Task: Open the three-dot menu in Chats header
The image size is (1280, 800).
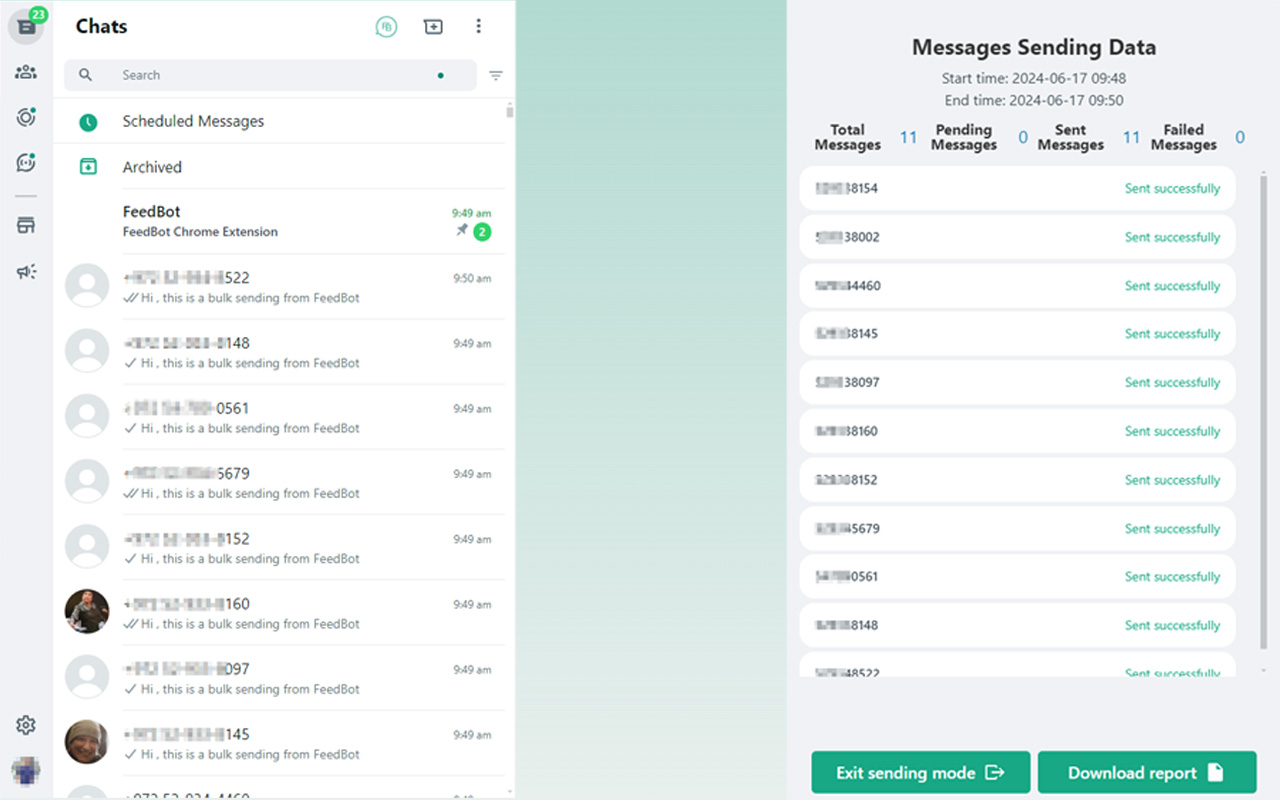Action: click(x=478, y=27)
